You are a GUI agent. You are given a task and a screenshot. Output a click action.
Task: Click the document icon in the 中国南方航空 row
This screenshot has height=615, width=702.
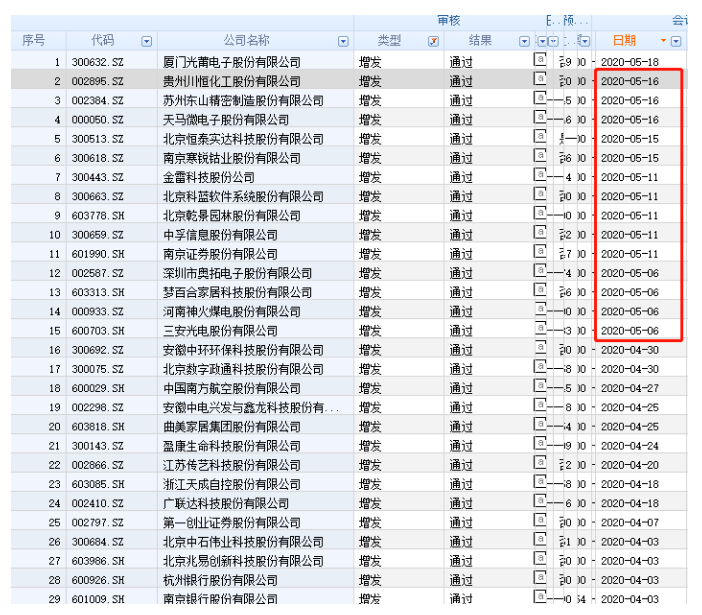pyautogui.click(x=540, y=387)
